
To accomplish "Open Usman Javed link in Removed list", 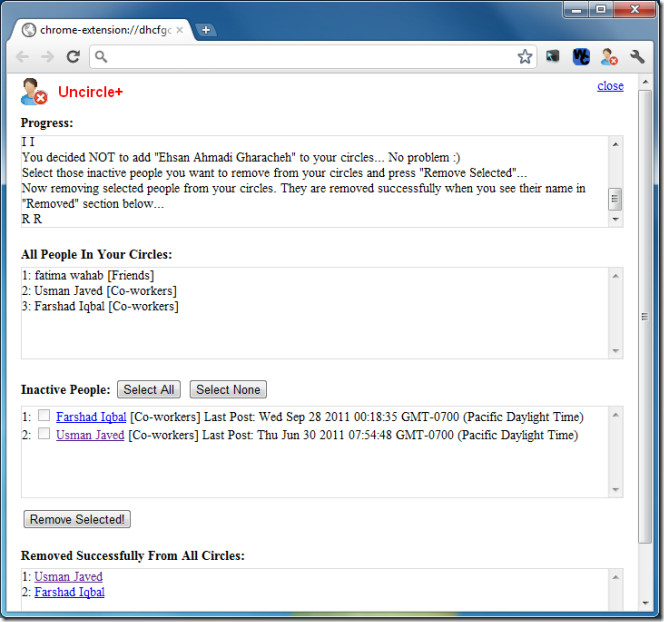I will click(x=69, y=577).
